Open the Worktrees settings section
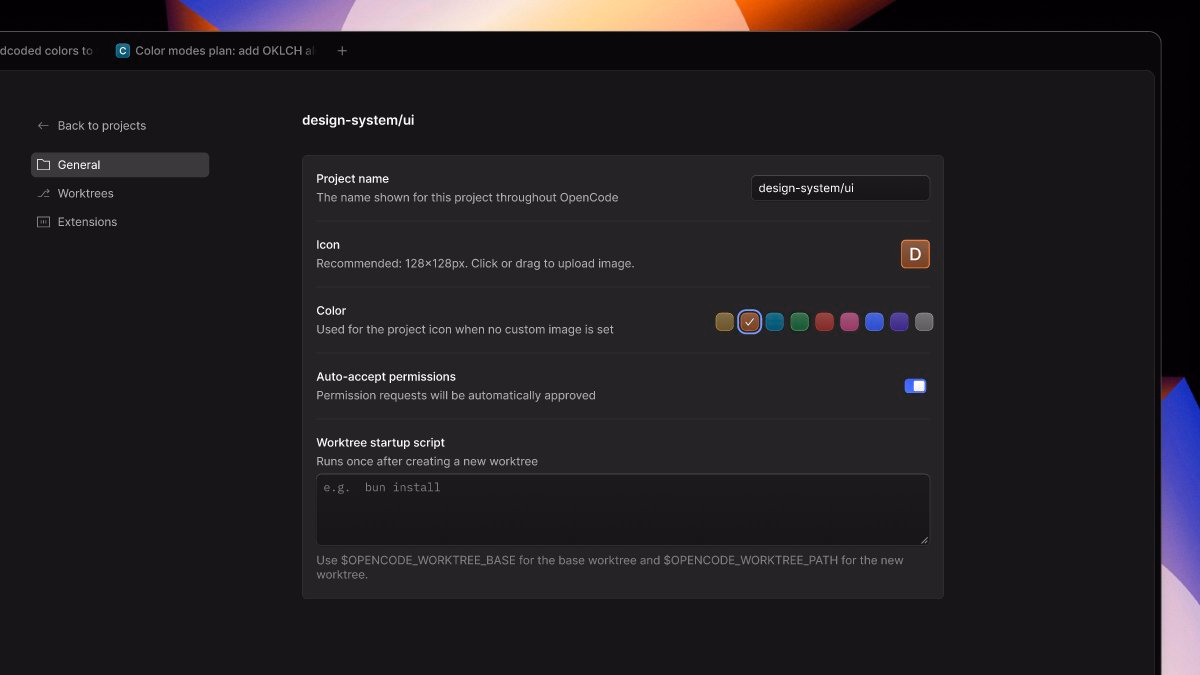Viewport: 1200px width, 675px height. (120, 194)
